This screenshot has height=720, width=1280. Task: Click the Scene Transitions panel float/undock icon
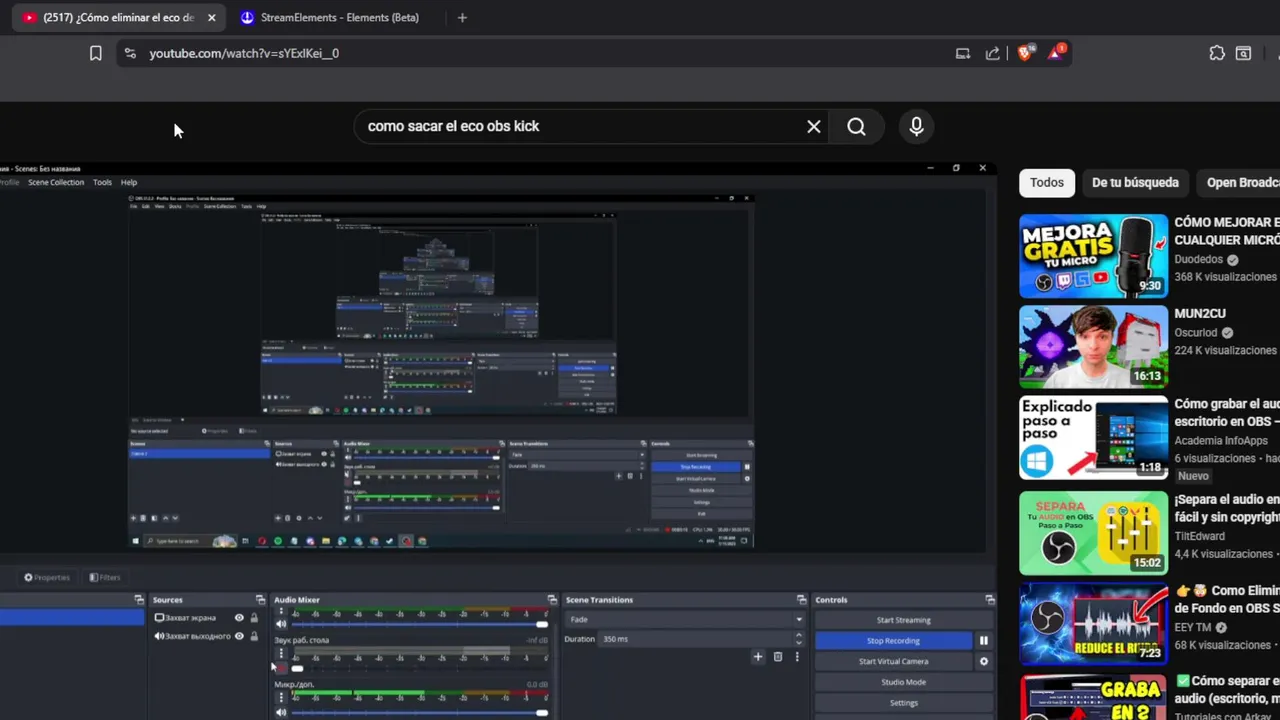tap(801, 600)
